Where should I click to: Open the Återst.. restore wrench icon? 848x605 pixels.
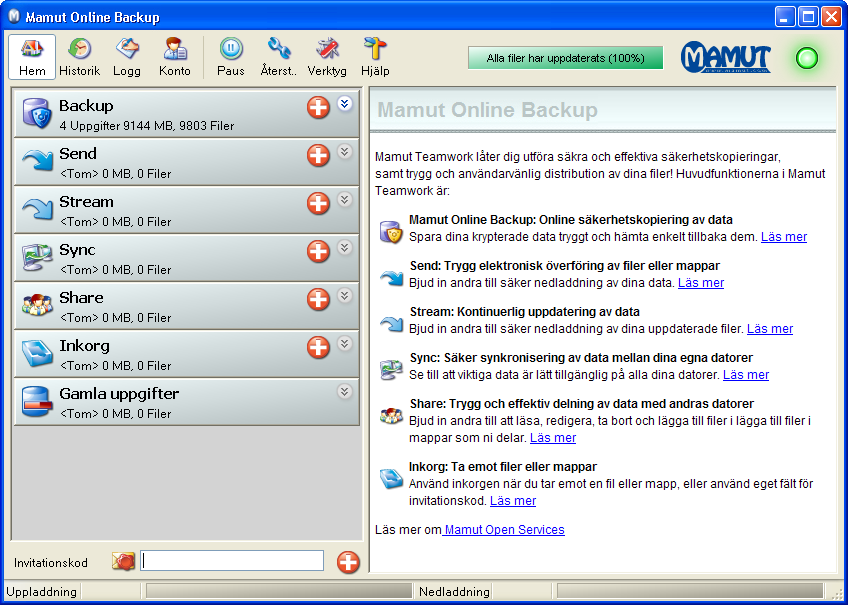279,49
